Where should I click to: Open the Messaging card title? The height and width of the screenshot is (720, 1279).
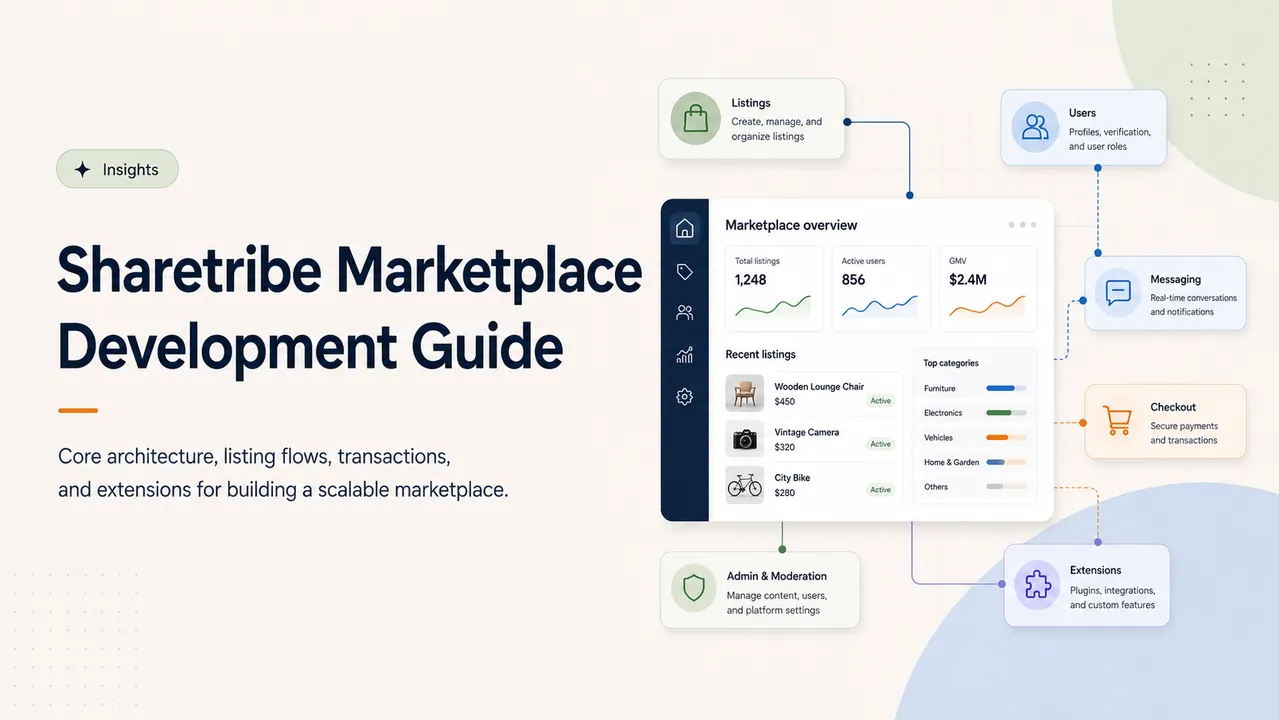[1175, 279]
